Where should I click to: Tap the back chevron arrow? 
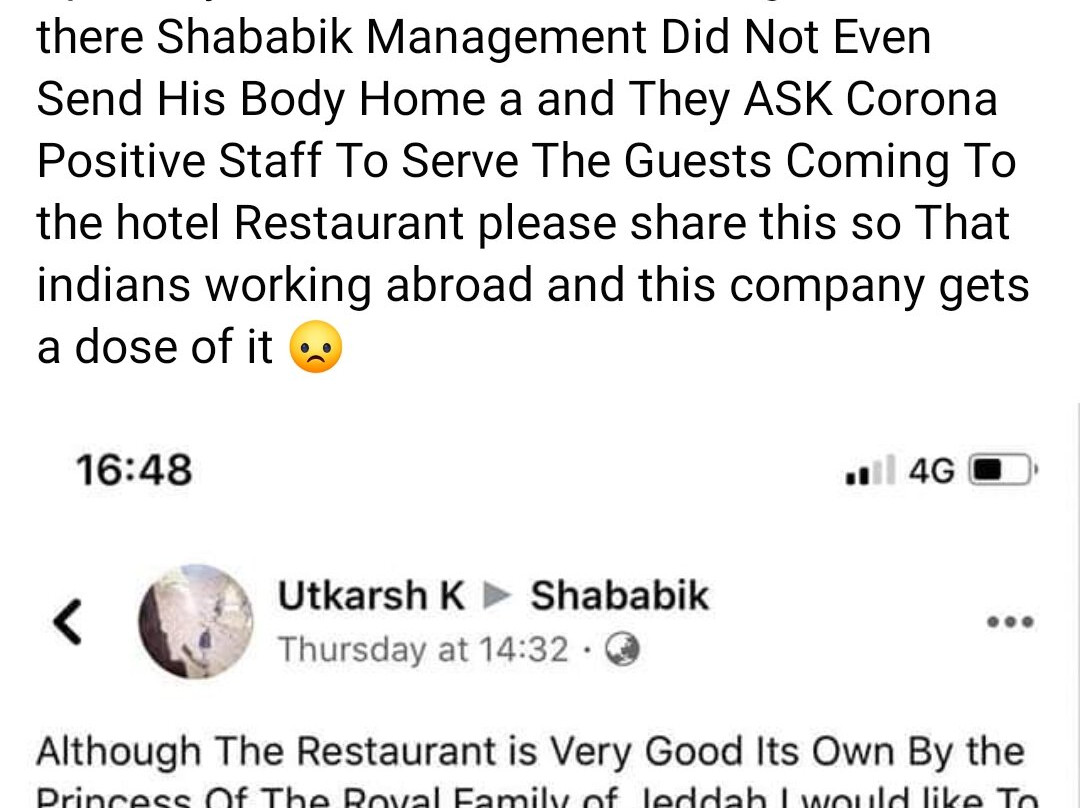(x=68, y=621)
